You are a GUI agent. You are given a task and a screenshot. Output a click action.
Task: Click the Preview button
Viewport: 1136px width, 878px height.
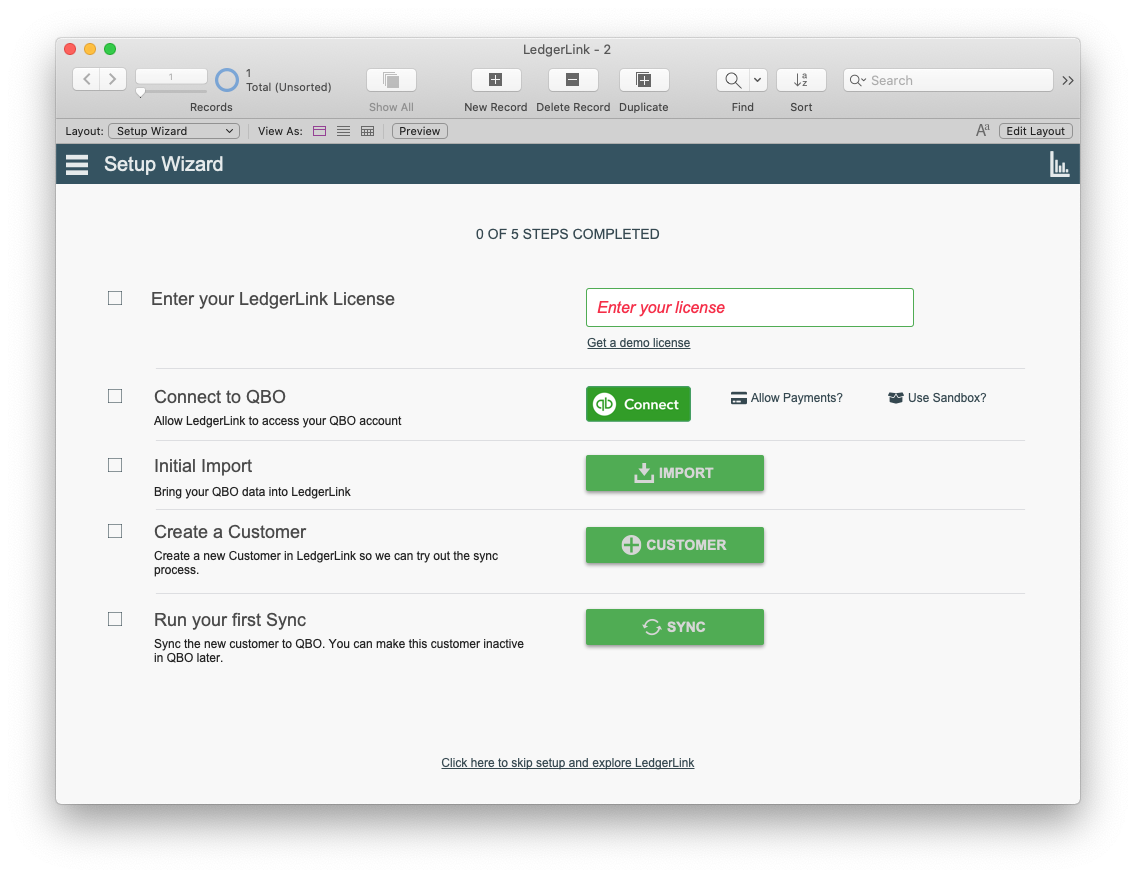point(419,131)
